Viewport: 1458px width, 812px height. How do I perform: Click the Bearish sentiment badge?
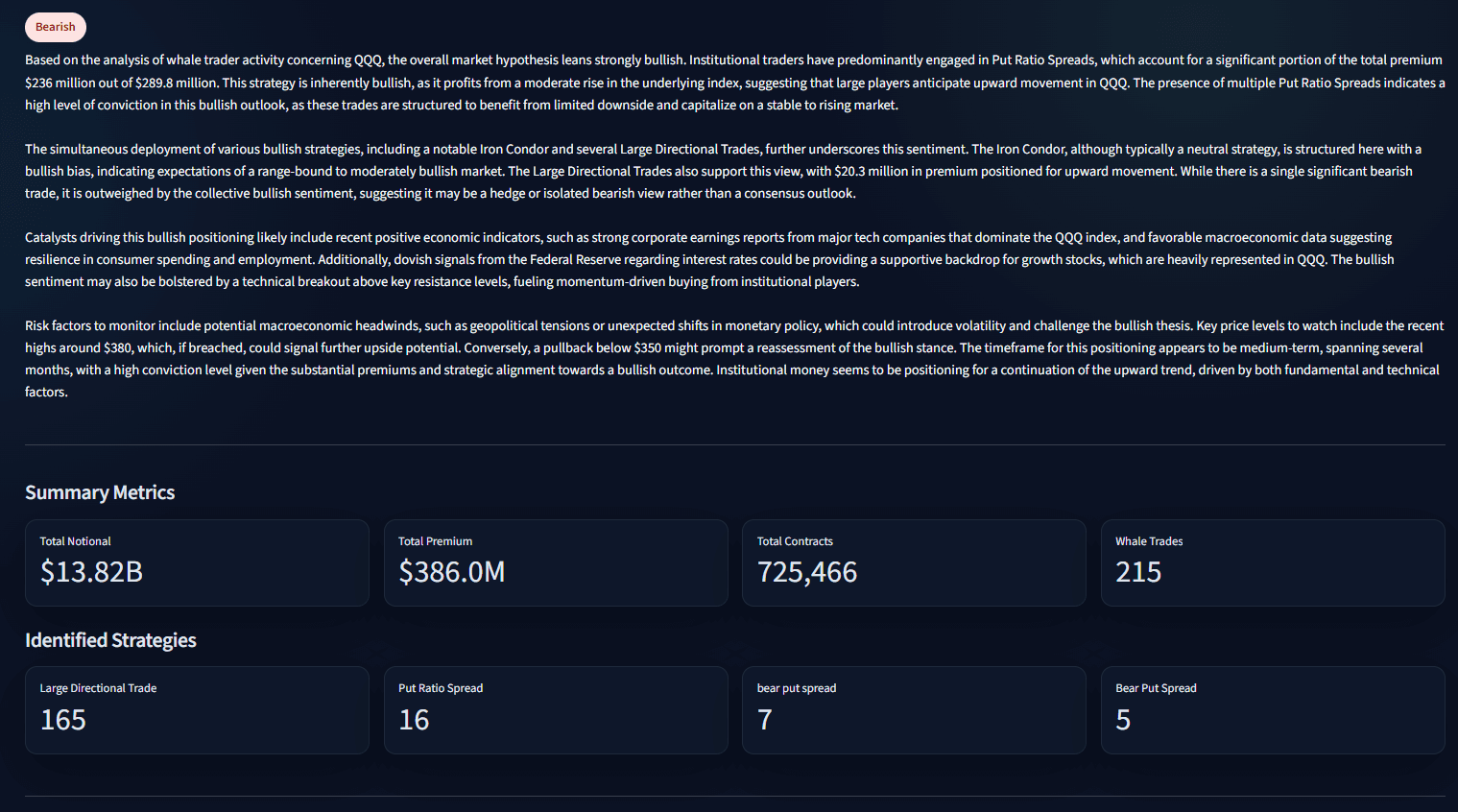coord(55,27)
